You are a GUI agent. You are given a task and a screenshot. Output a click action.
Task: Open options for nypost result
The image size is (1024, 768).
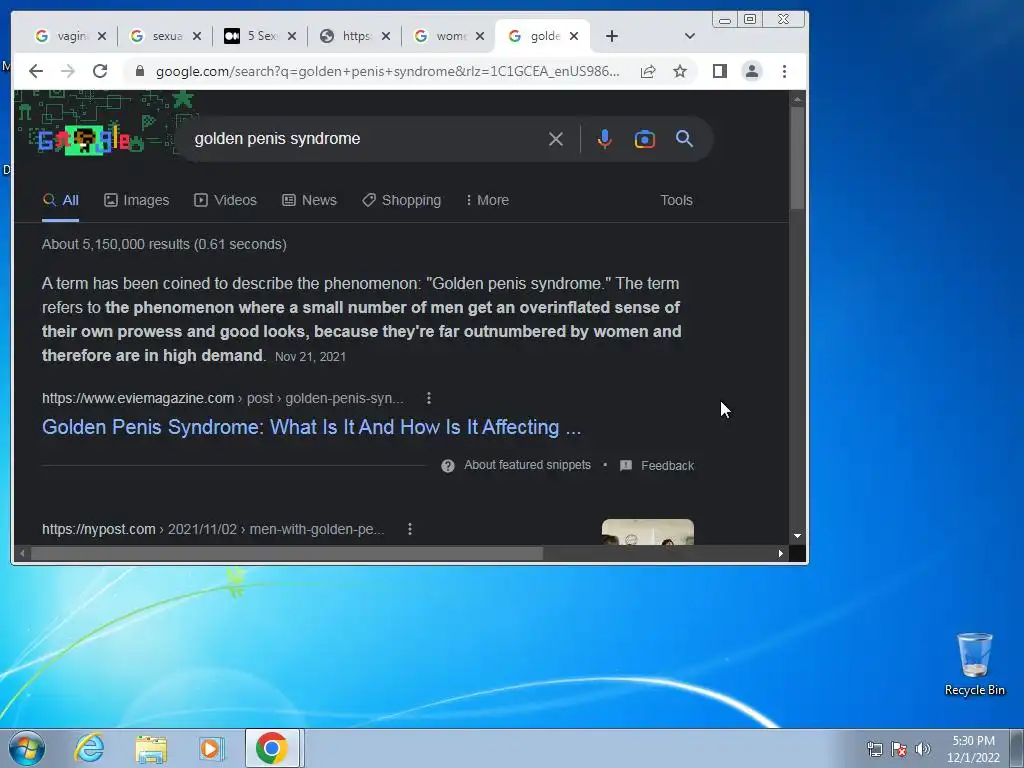(409, 529)
